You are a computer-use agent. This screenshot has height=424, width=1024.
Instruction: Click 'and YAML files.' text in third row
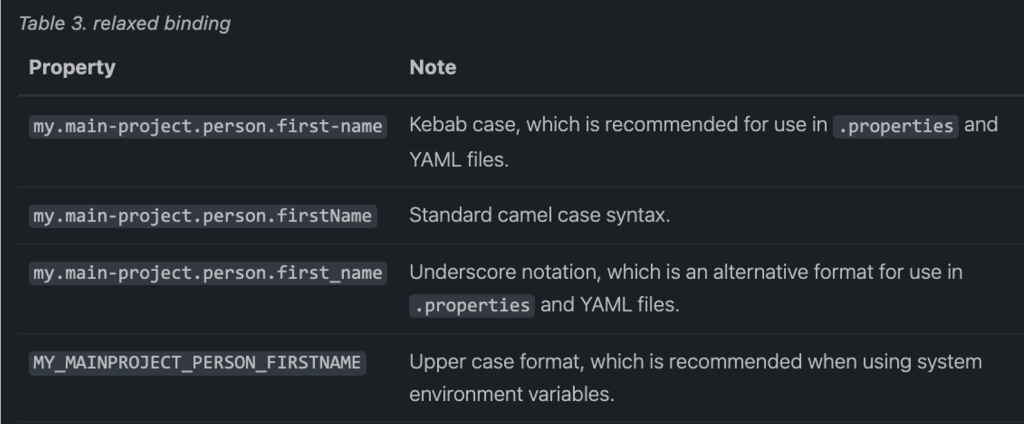(x=610, y=305)
